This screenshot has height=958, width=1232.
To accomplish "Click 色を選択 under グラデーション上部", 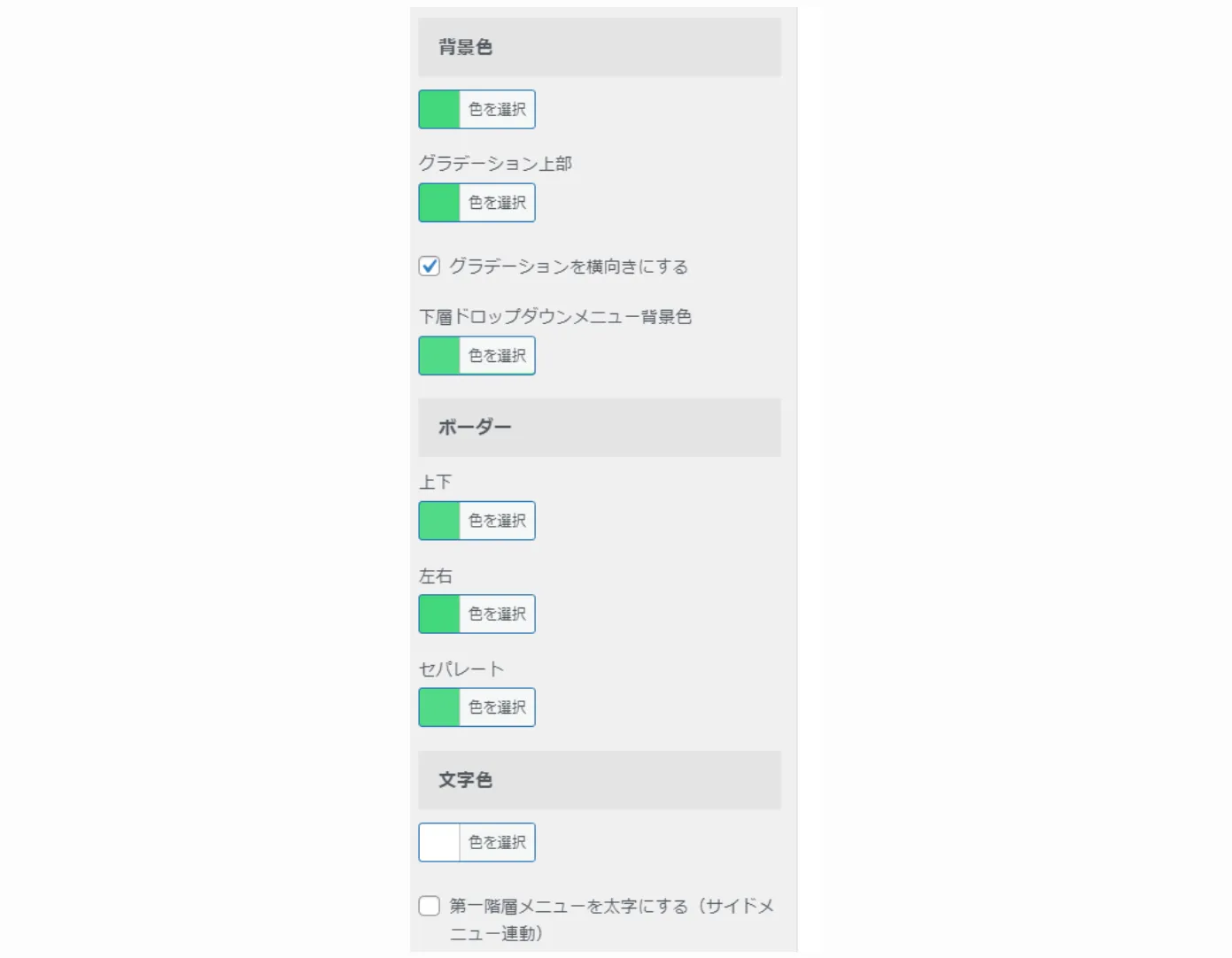I will tap(497, 202).
